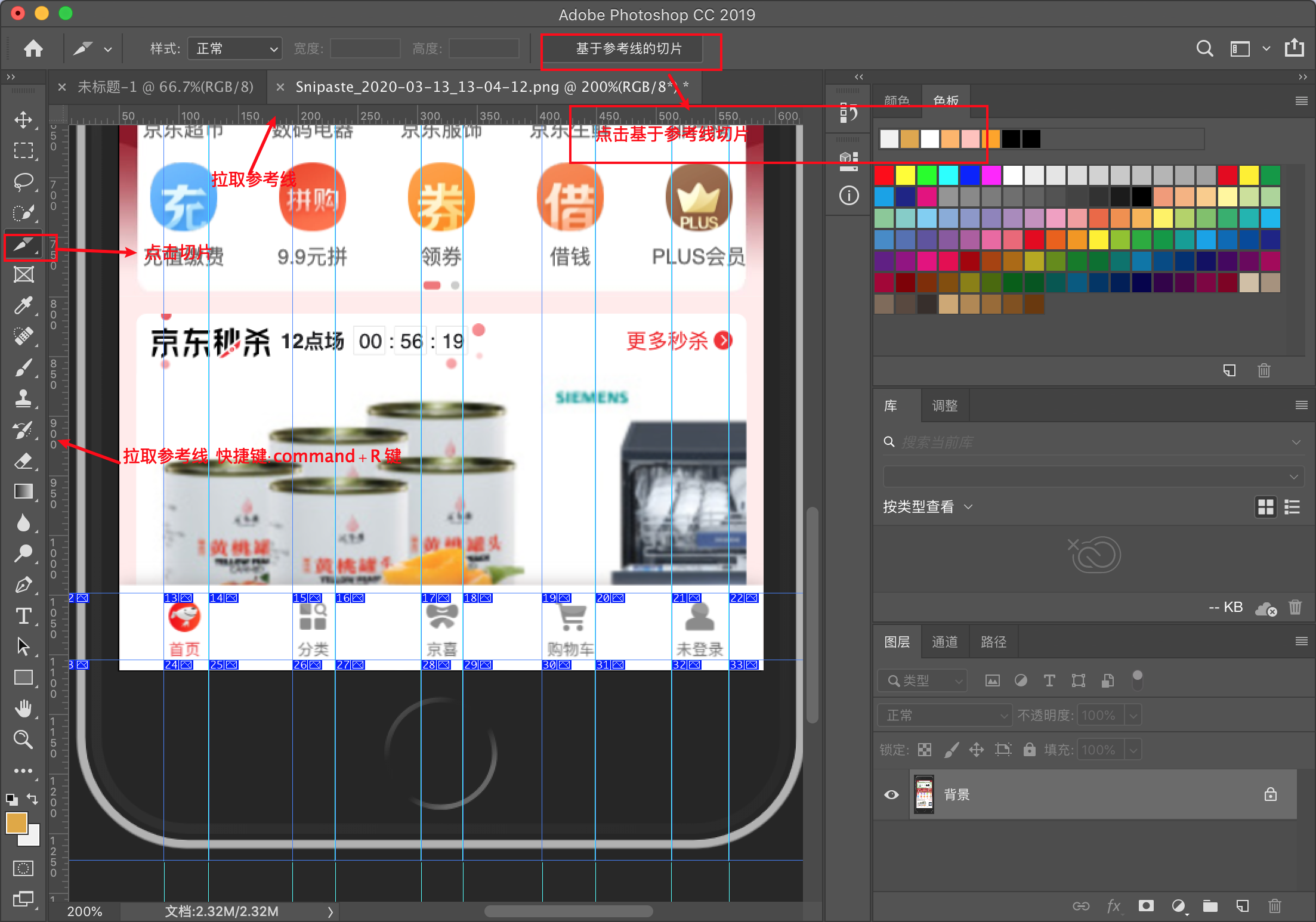Switch to the 通道 tab
The width and height of the screenshot is (1316, 922).
tap(944, 642)
